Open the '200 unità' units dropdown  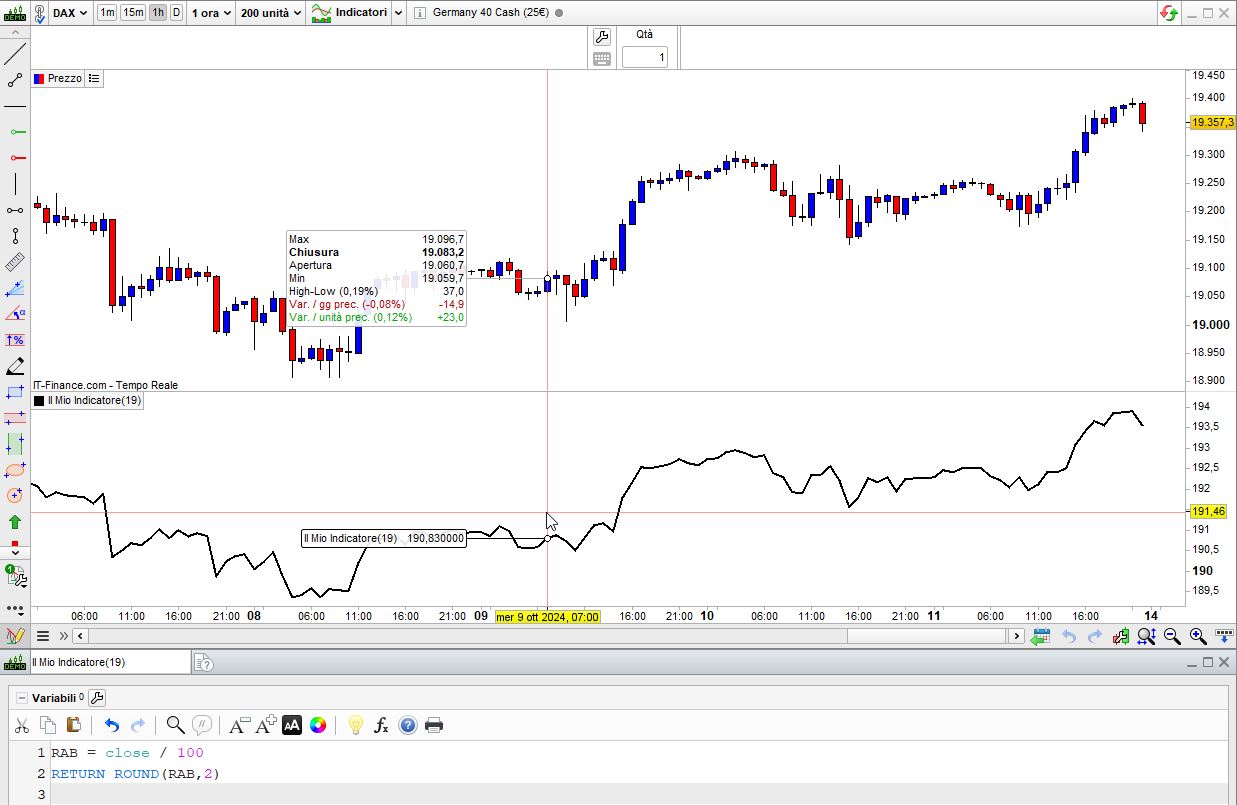(270, 13)
